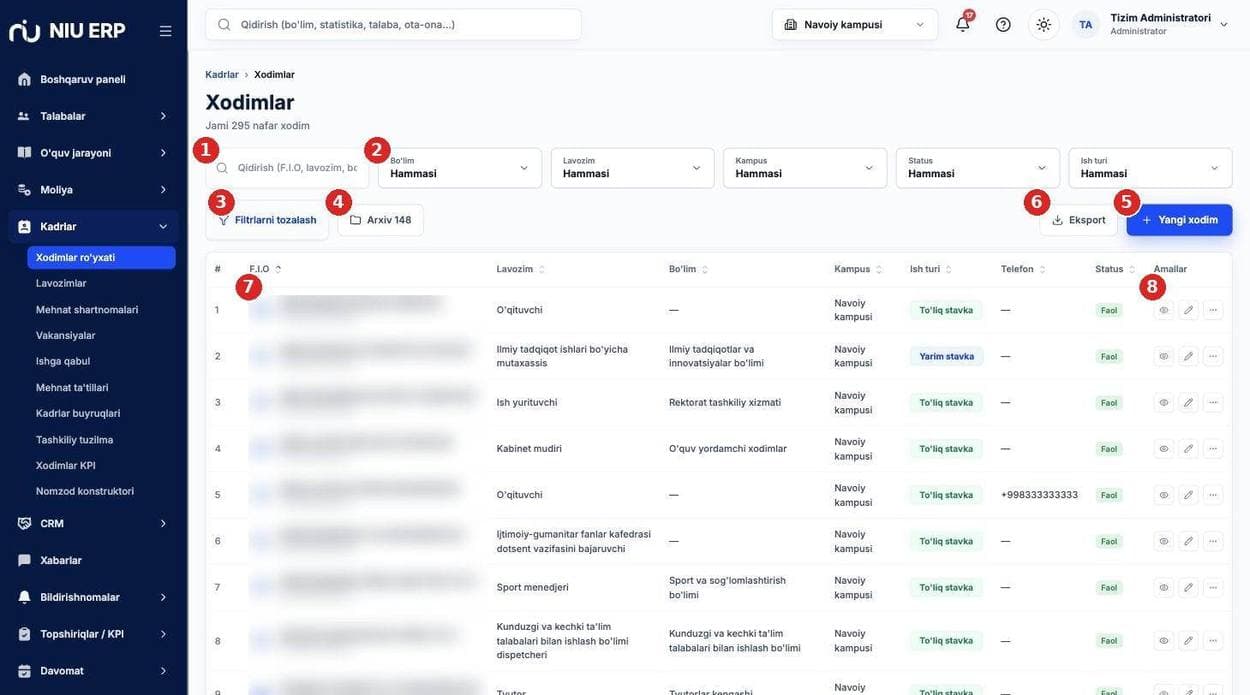
Task: Click the Kadrlar breadcrumb link
Action: [222, 75]
